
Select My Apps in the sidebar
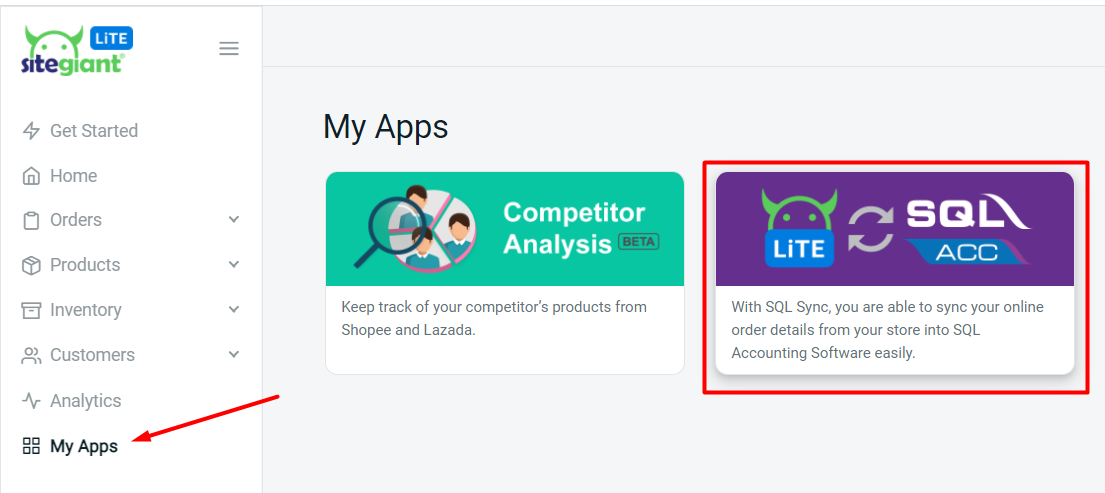coord(84,446)
